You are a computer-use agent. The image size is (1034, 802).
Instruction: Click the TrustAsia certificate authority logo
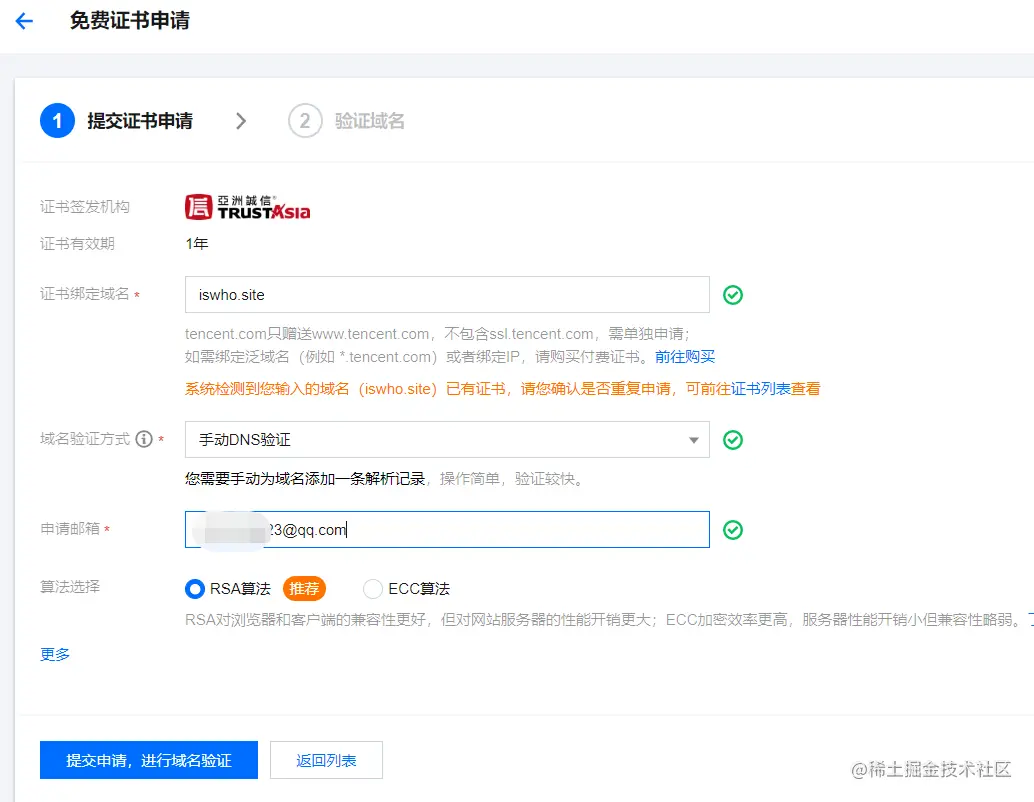click(247, 207)
